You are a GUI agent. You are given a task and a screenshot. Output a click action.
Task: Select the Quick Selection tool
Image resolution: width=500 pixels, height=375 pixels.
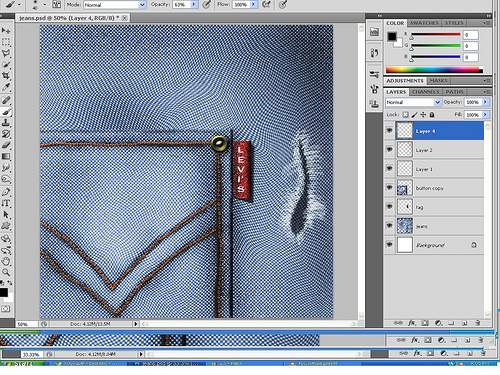coord(6,64)
